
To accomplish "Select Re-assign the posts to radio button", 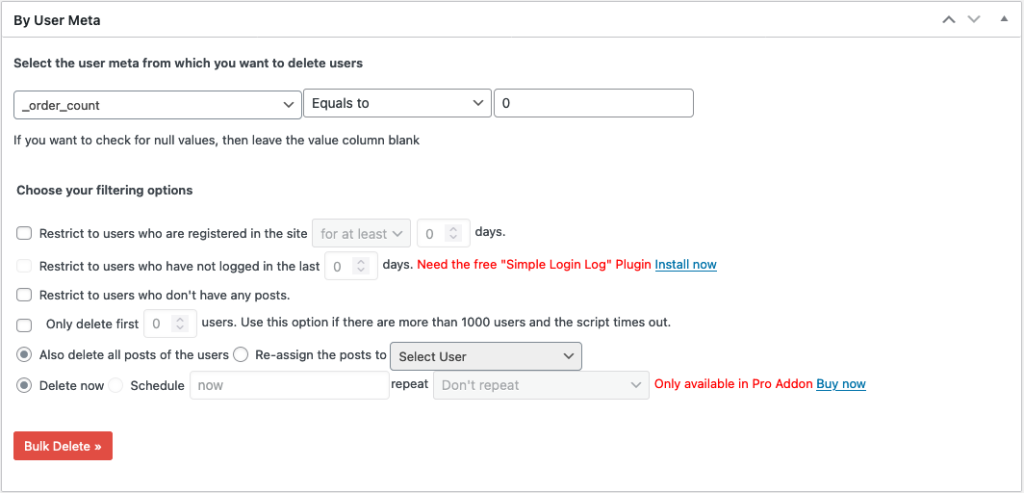I will (x=241, y=355).
